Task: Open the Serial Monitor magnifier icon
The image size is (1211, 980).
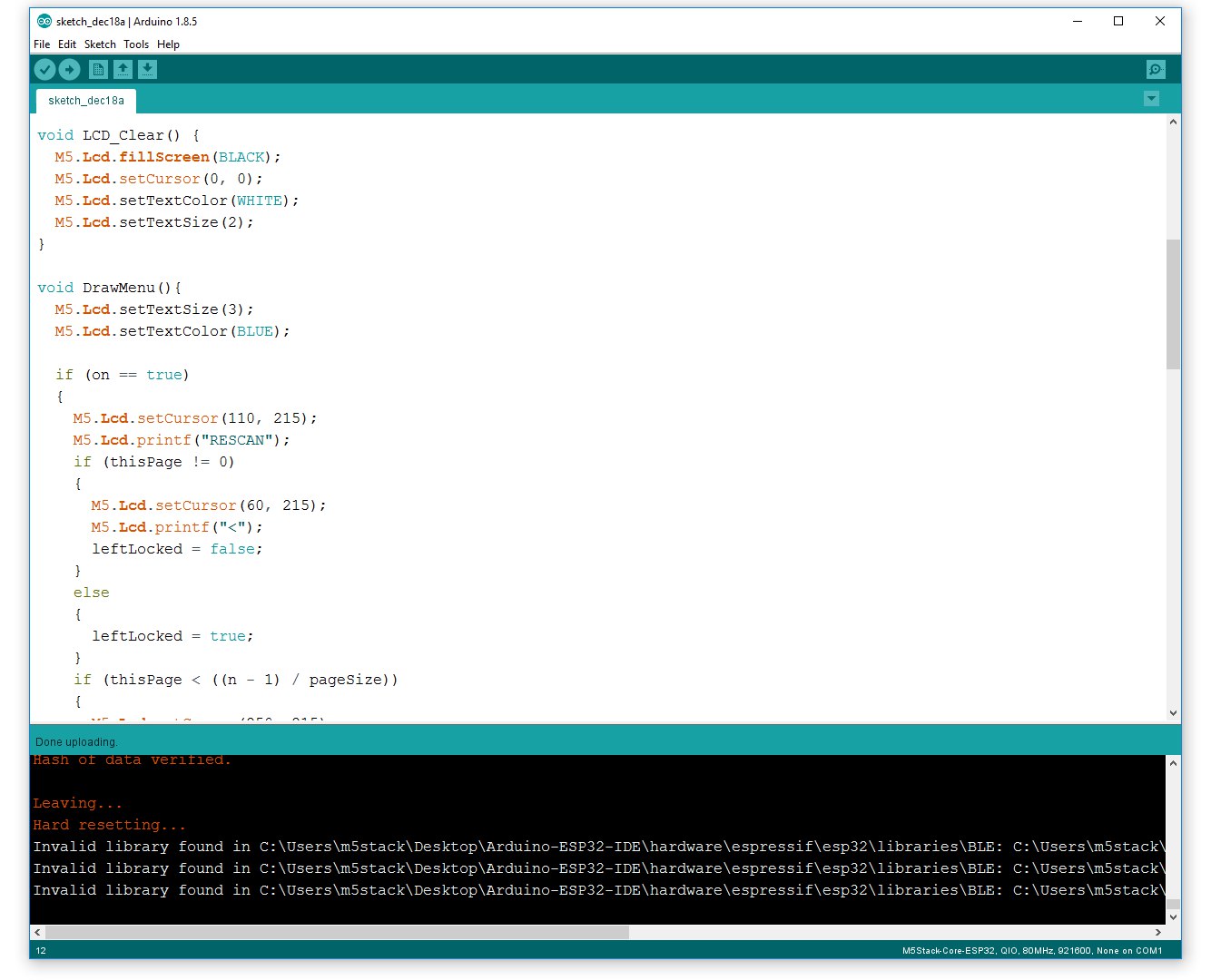Action: click(x=1155, y=69)
